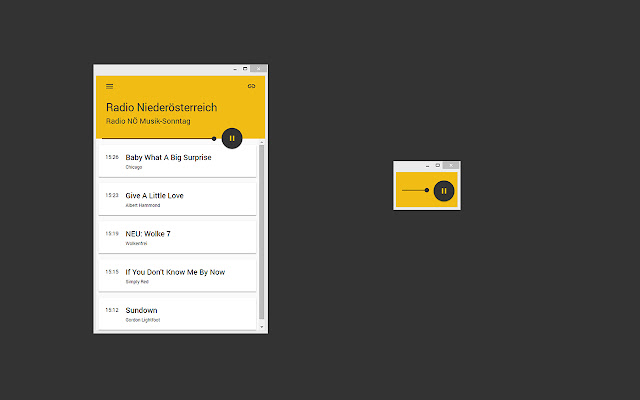Click the artist name Chicago
Screen dimensions: 640x400
134,167
